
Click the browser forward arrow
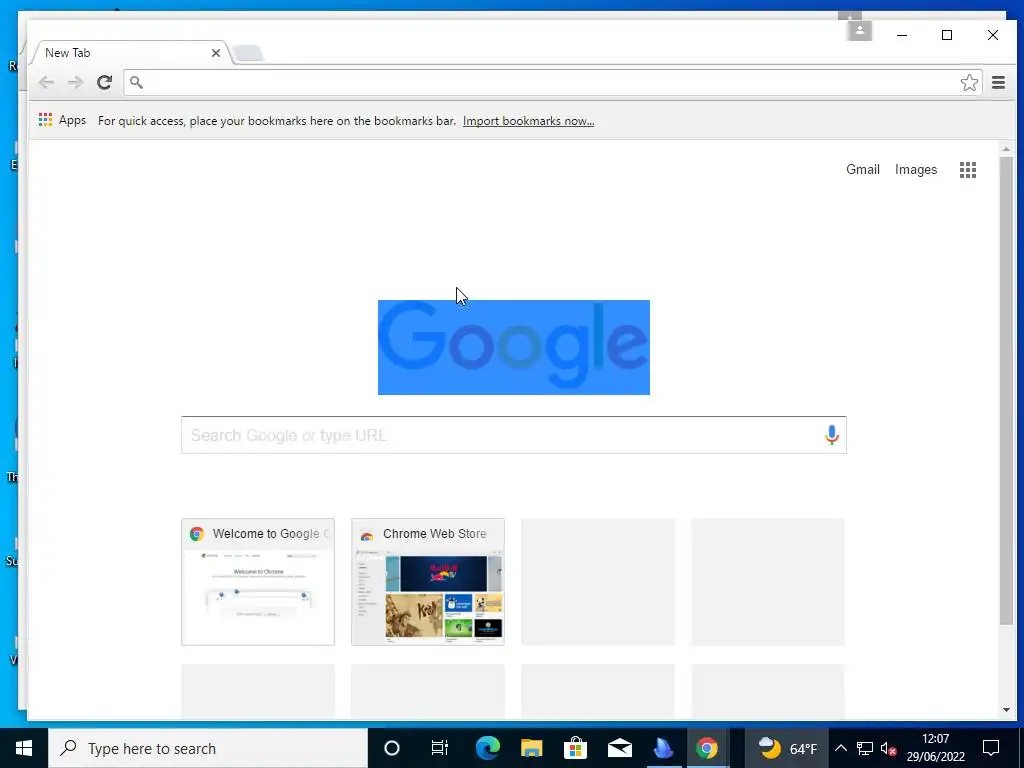point(76,82)
